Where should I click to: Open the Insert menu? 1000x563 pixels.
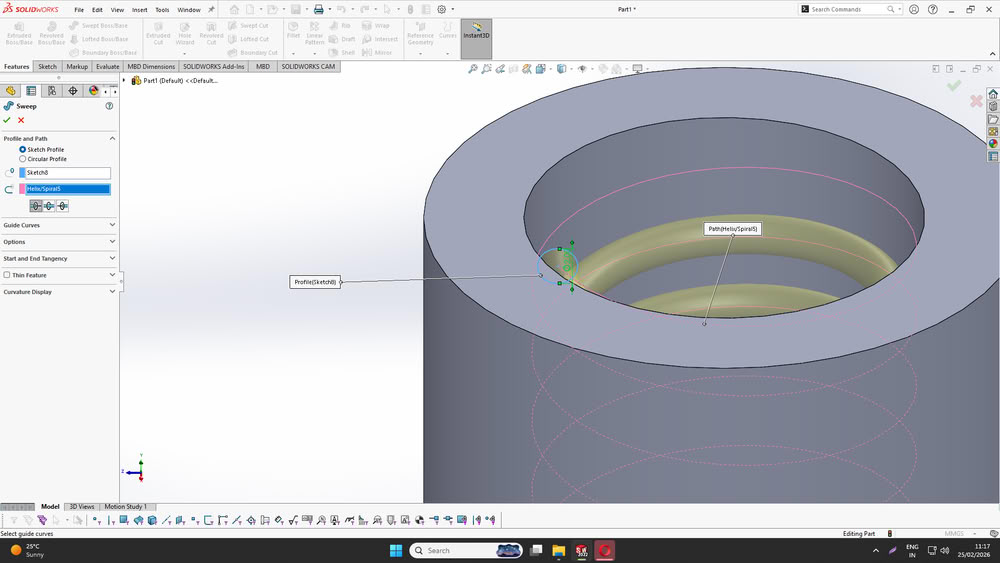click(x=139, y=9)
